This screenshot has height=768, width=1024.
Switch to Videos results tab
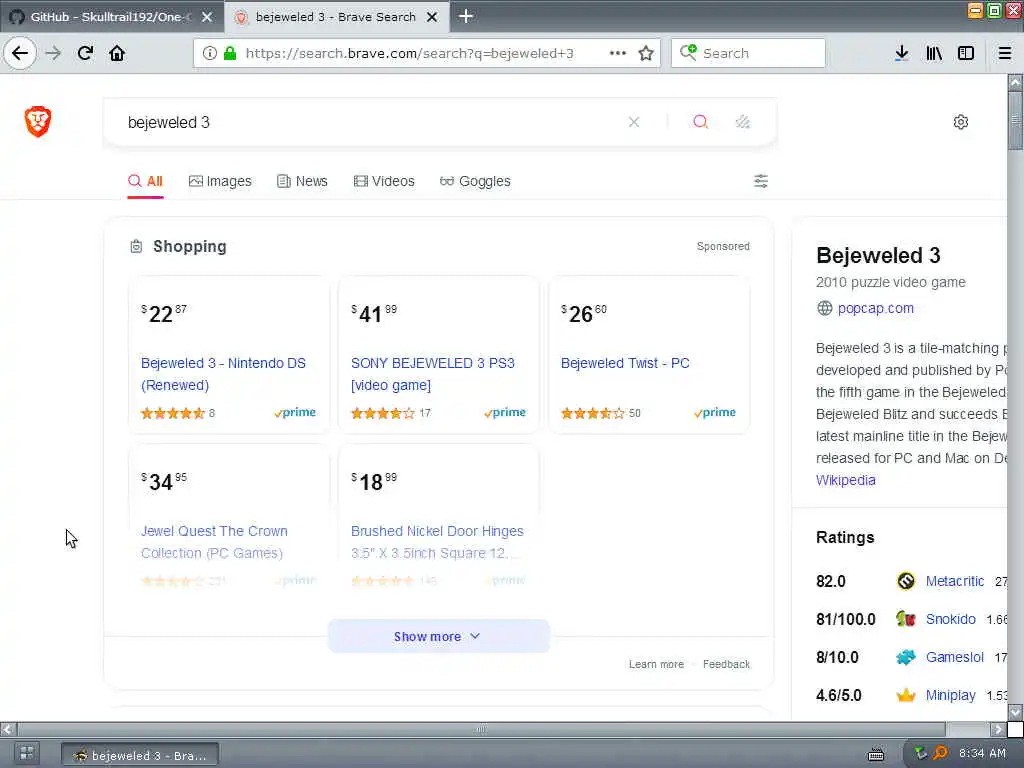(384, 181)
